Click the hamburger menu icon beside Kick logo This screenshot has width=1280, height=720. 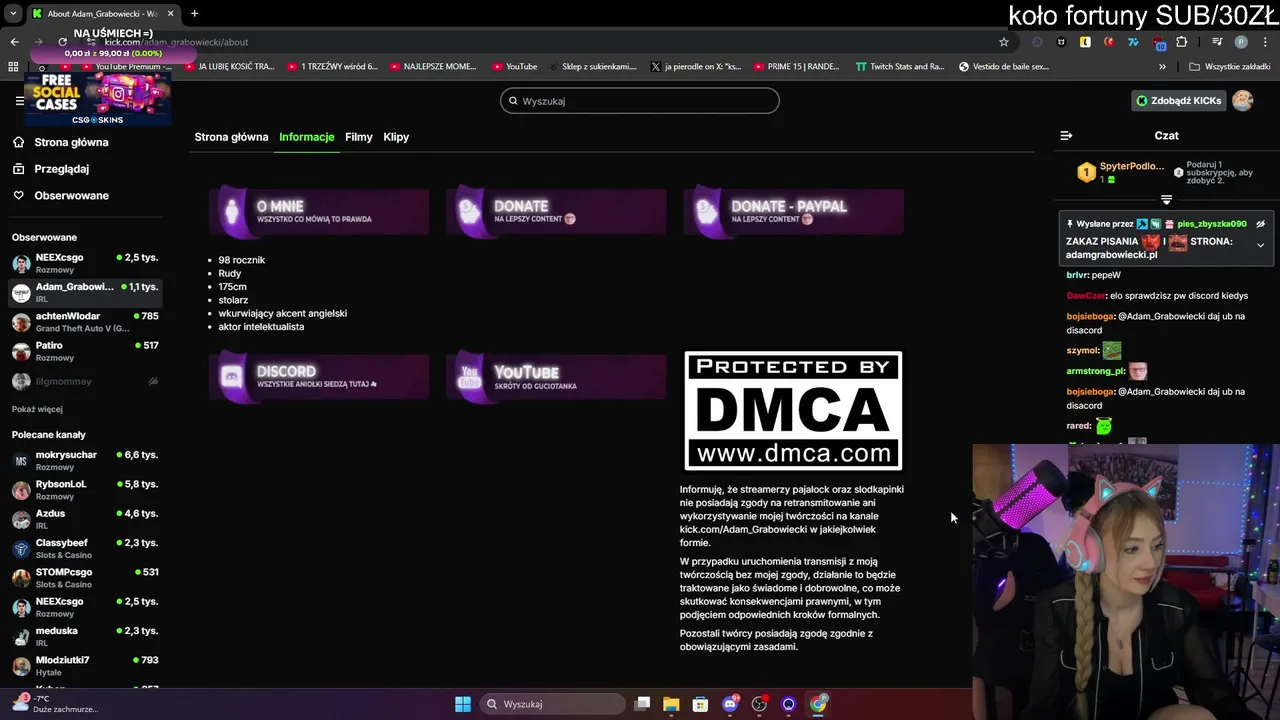19,101
